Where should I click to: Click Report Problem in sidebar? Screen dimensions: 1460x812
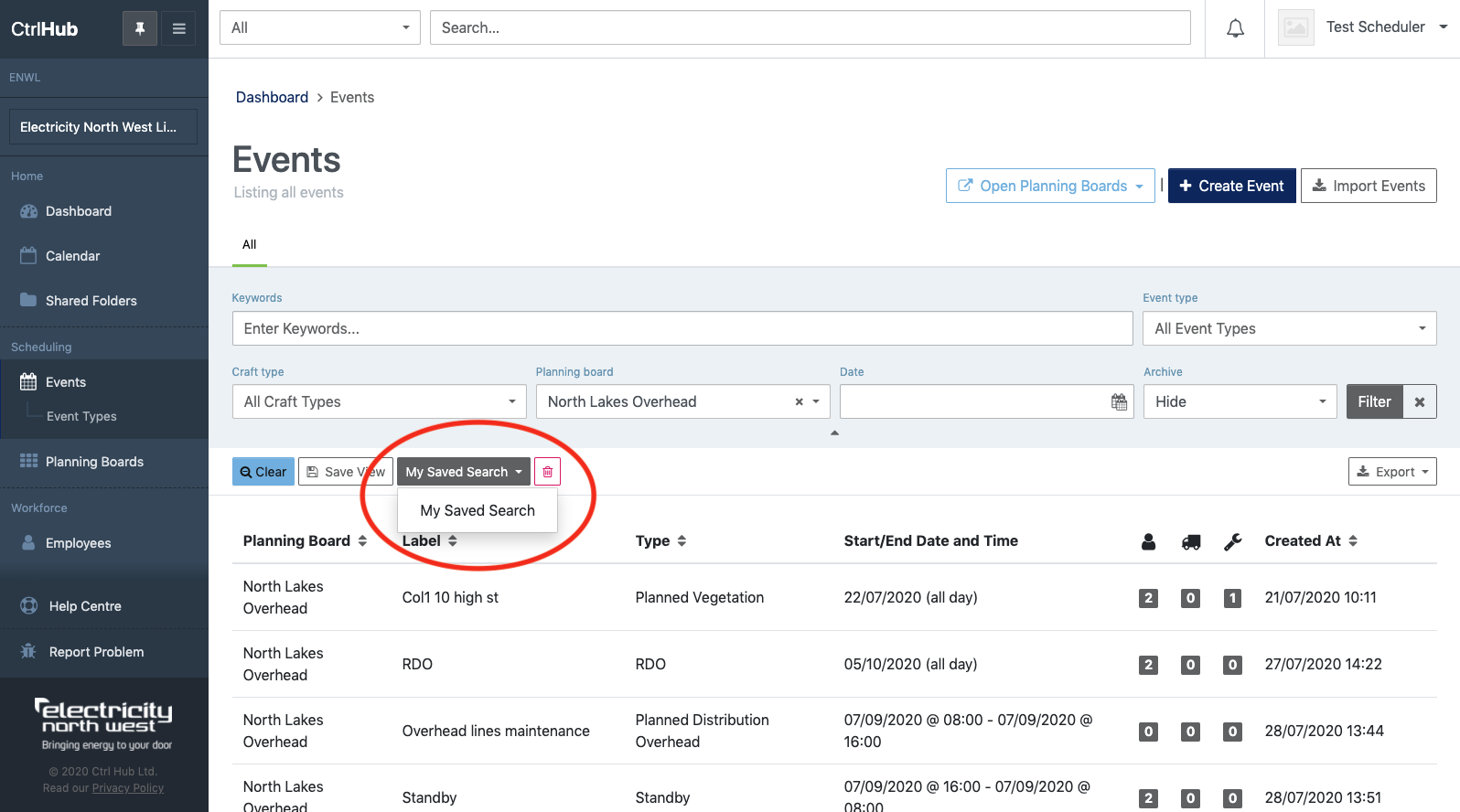click(96, 652)
